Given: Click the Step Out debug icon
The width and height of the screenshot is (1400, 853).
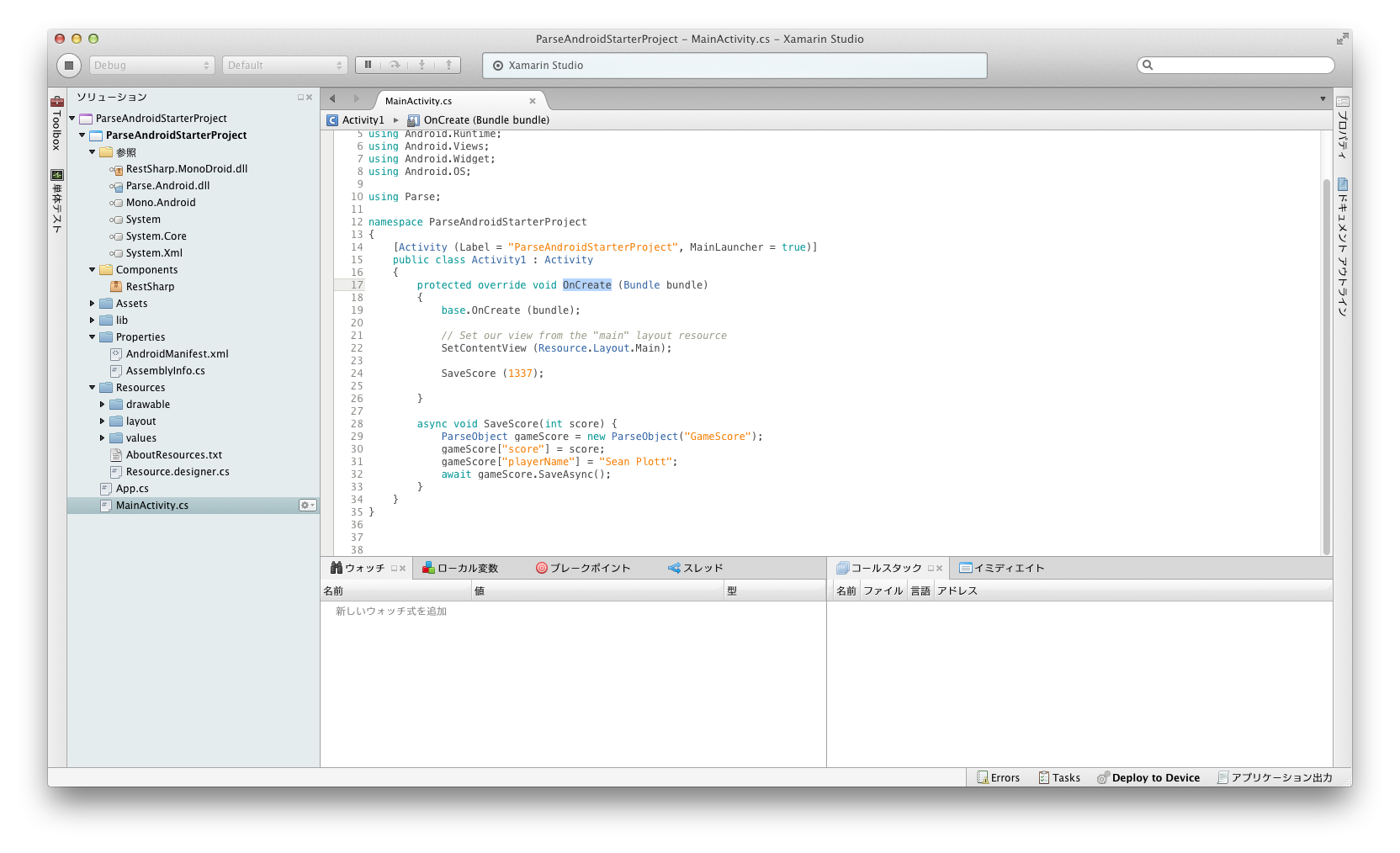Looking at the screenshot, I should (x=448, y=65).
